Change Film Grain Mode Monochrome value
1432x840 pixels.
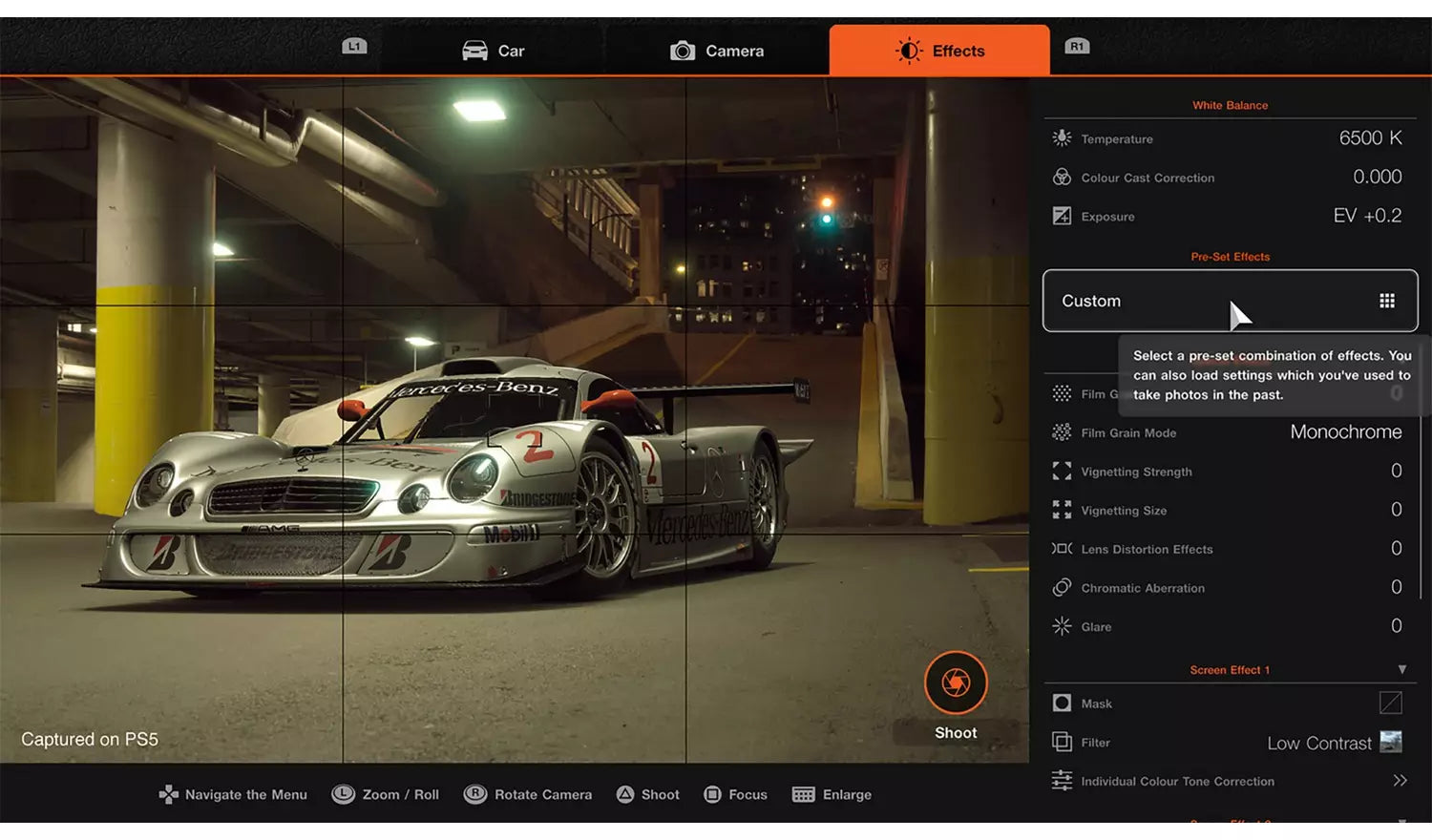pos(1346,432)
